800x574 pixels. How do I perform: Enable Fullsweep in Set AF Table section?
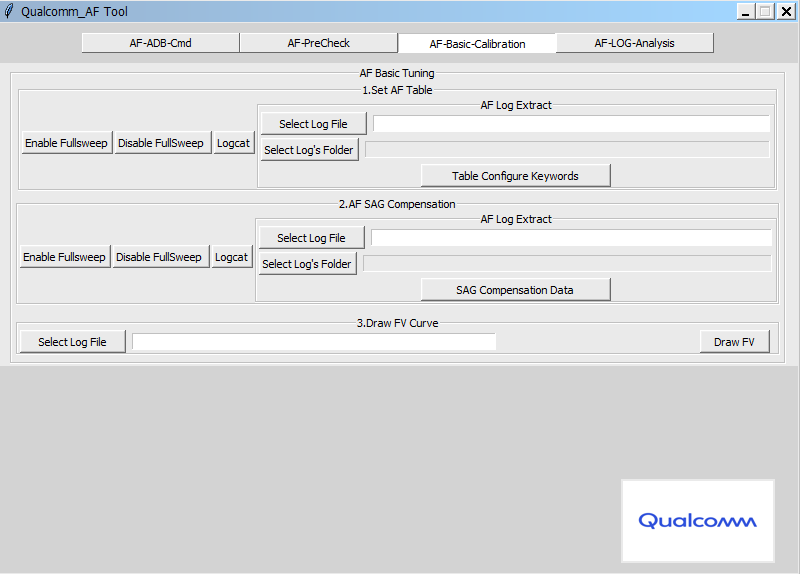pos(66,143)
